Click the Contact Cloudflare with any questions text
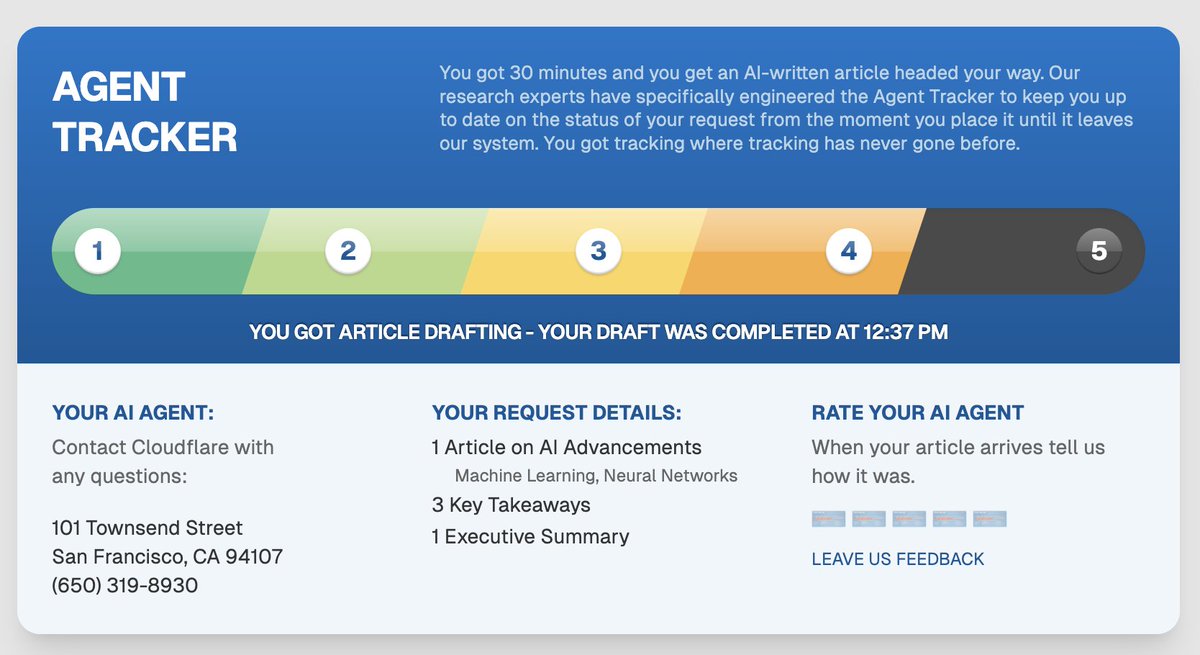1200x655 pixels. pyautogui.click(x=163, y=461)
